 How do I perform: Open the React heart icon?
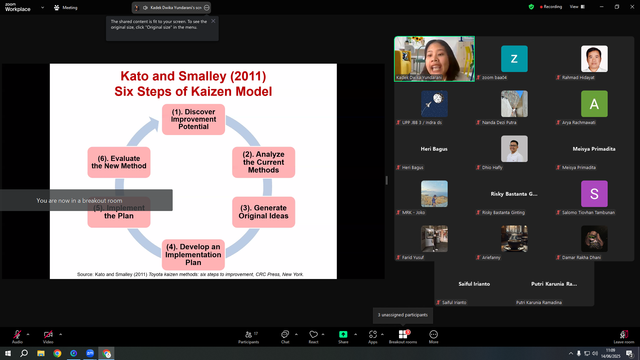(x=313, y=334)
